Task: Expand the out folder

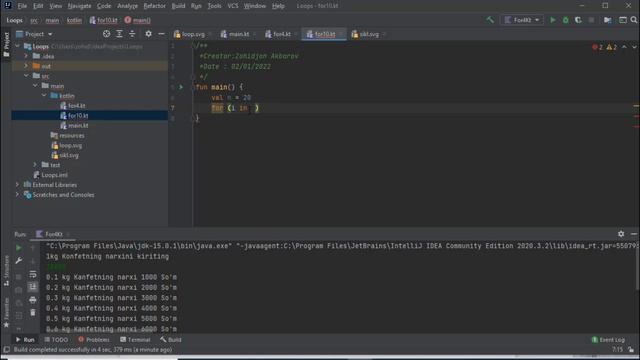Action: pos(27,66)
